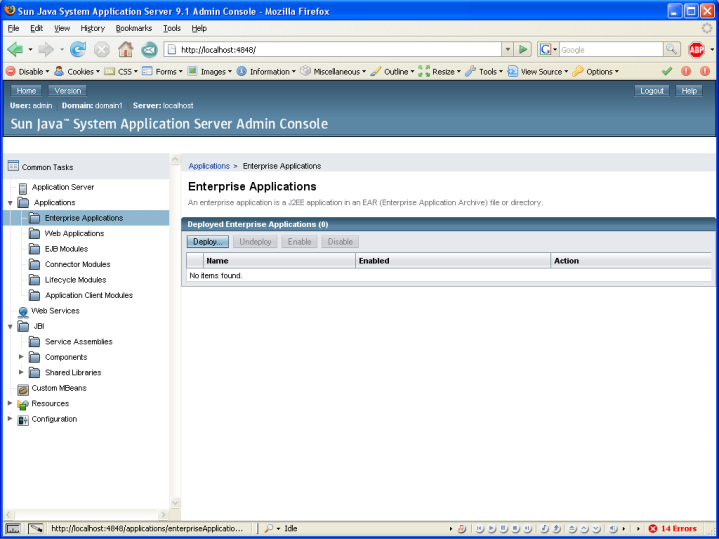Click the search magnifier button beside Google box
Screen dimensions: 719x539
[671, 49]
